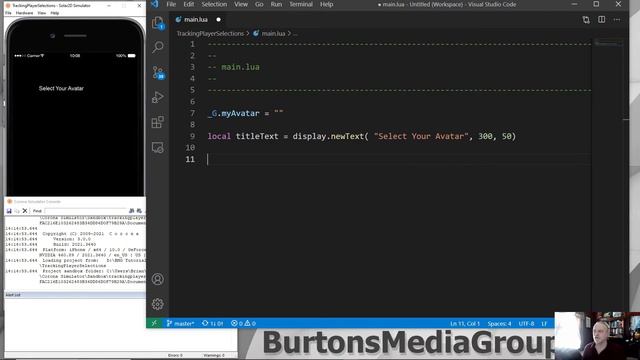
Task: Place cursor on empty line 11
Action: tap(399, 159)
